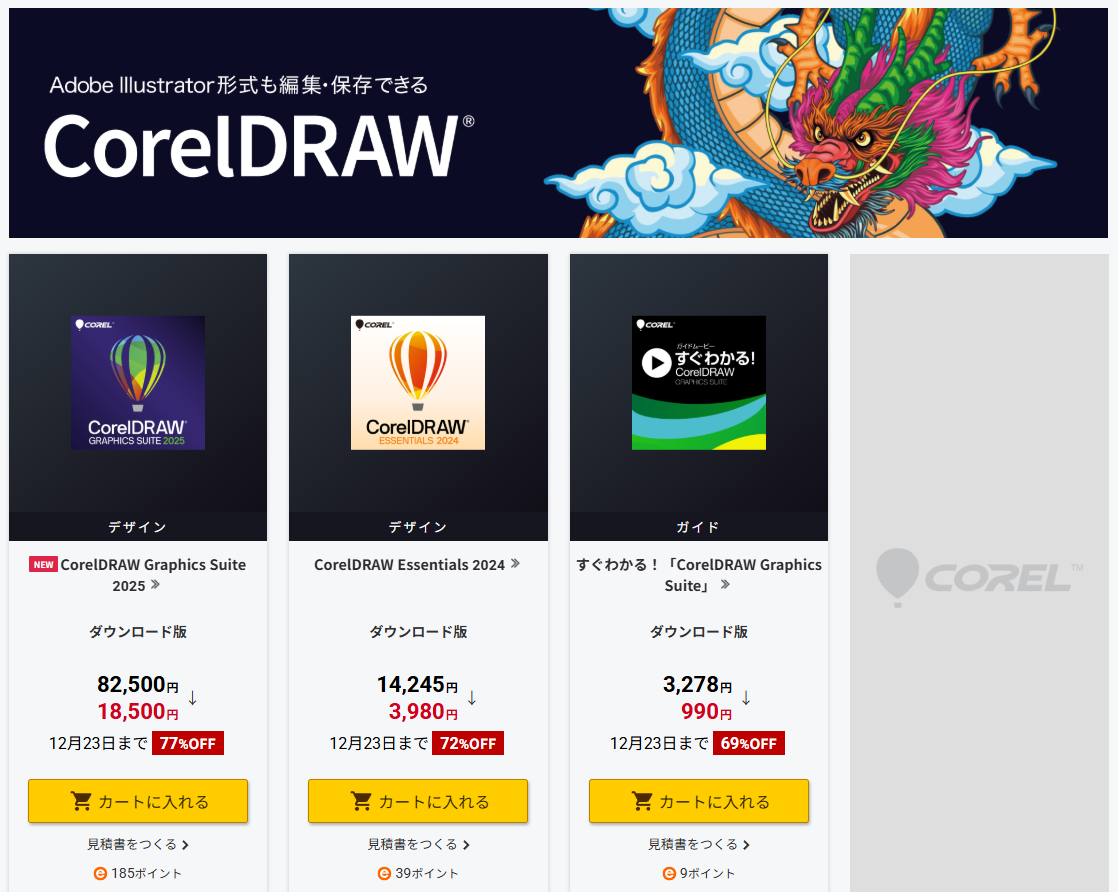
Task: Click the 77%OFF discount badge
Action: coord(188,743)
